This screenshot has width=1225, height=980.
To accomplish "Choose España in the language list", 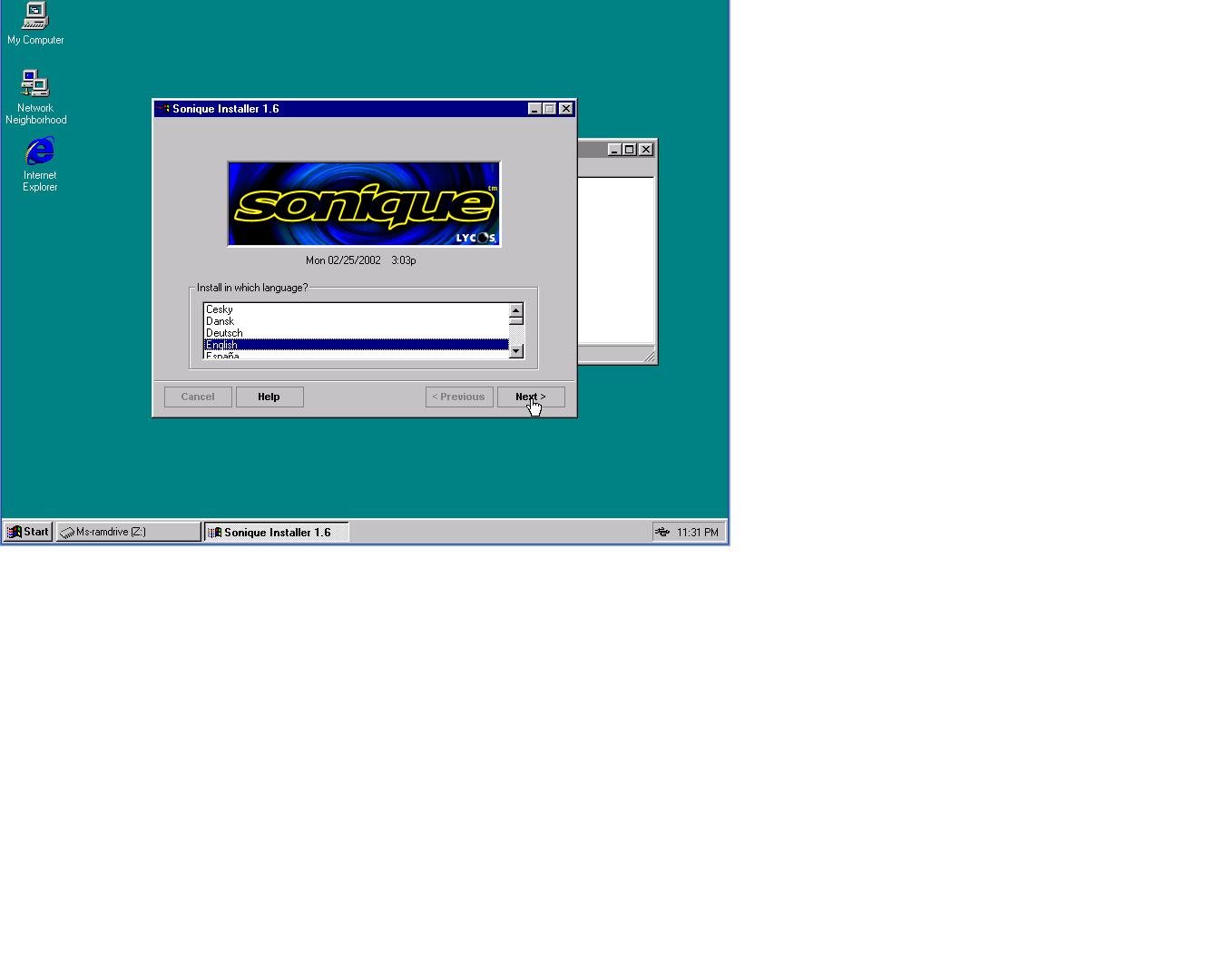I will (x=356, y=355).
